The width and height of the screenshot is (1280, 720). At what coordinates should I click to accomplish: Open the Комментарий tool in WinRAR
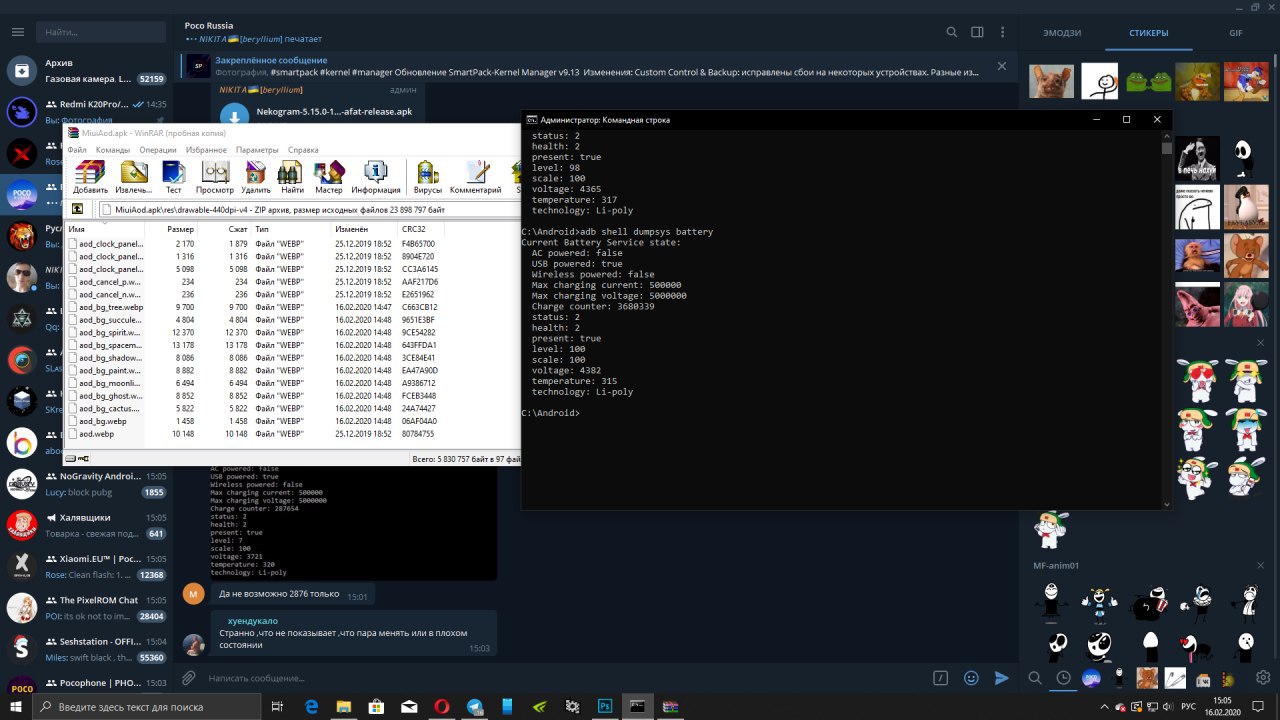pos(475,176)
